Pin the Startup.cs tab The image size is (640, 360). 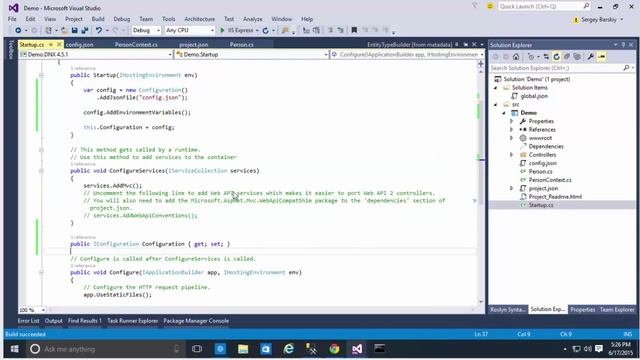(x=51, y=44)
